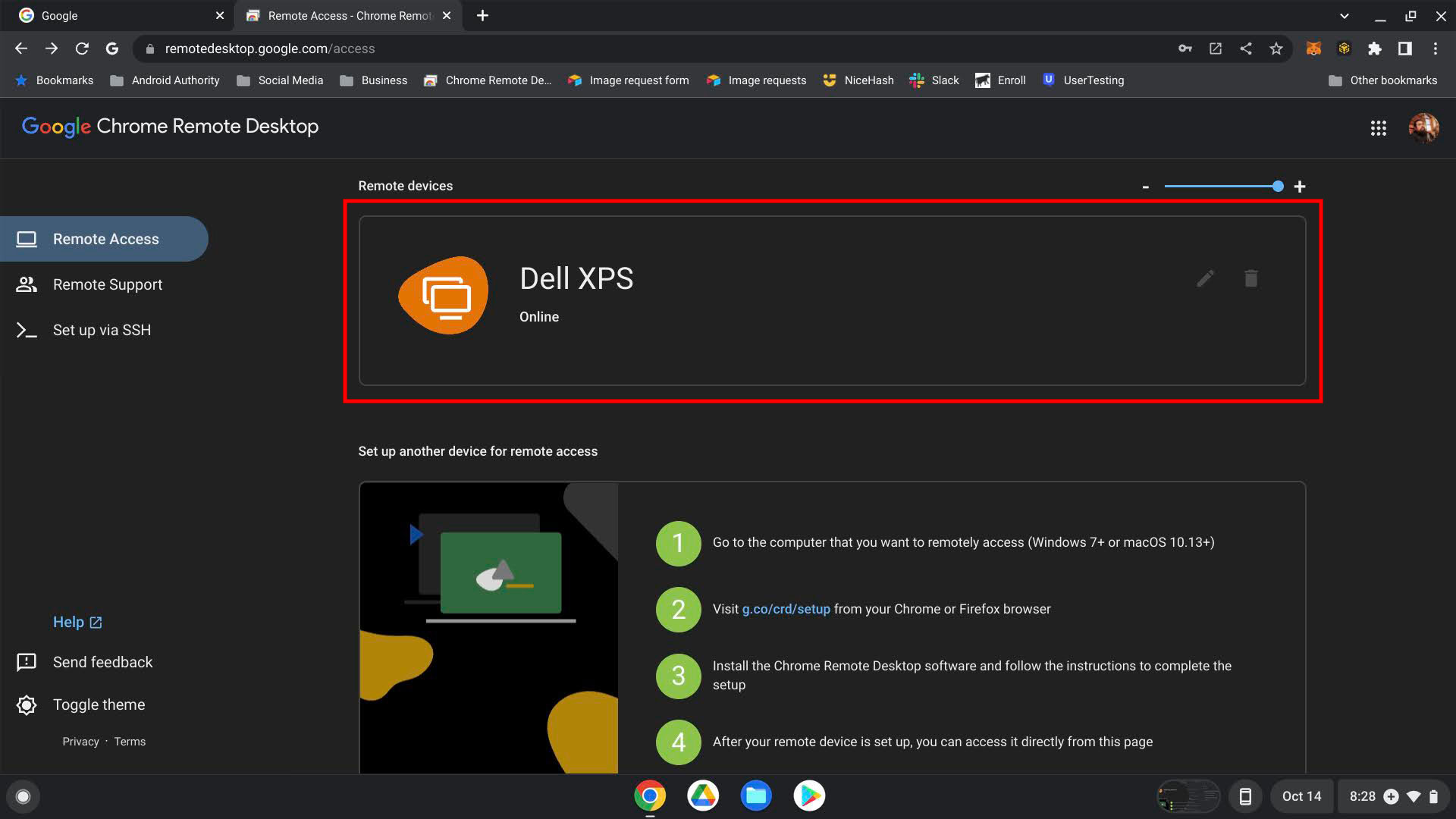
Task: Click the plus icon next to the size slider
Action: tap(1300, 187)
